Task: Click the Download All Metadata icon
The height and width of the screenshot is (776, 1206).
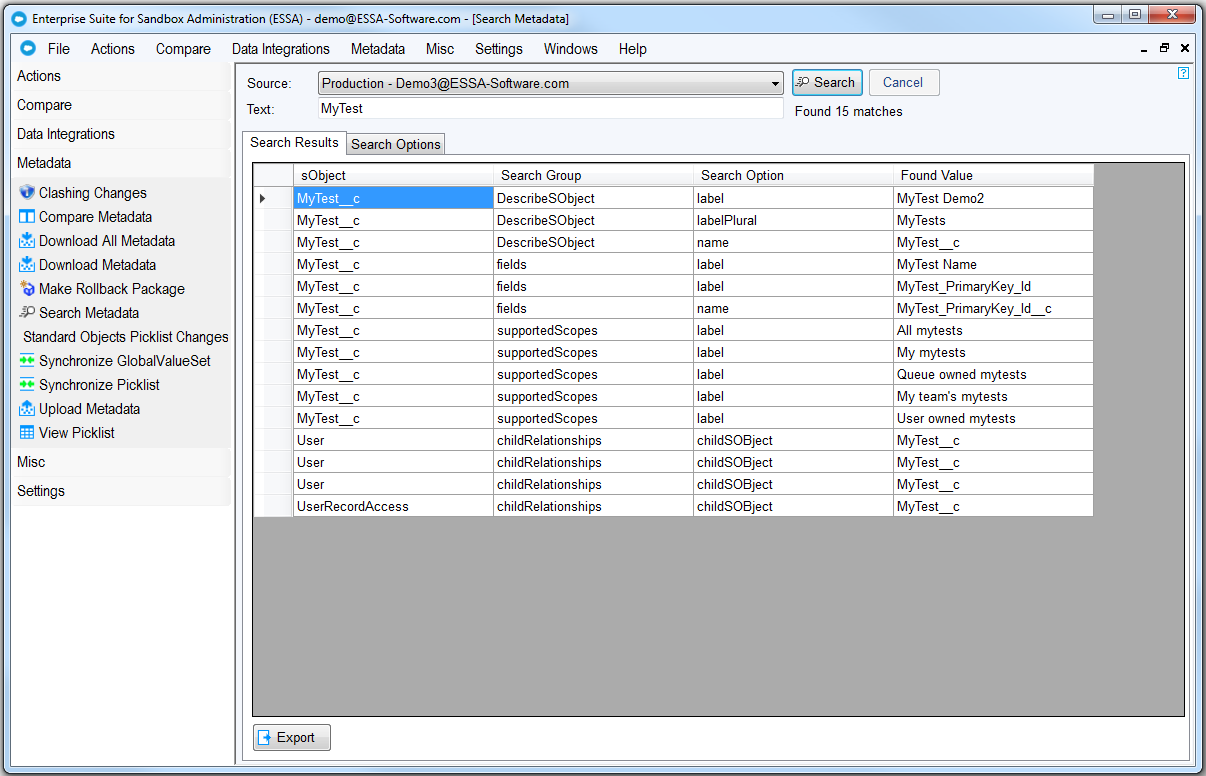Action: coord(27,241)
